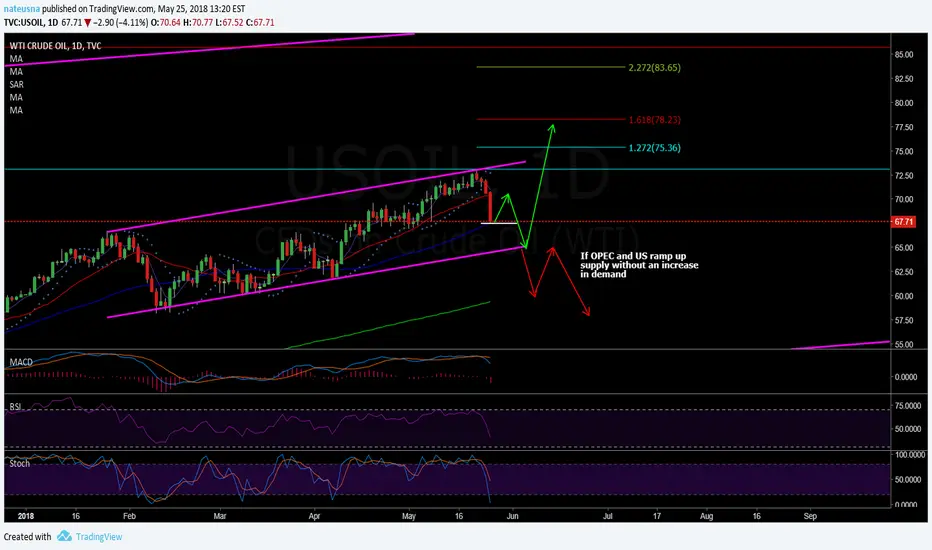Screen dimensions: 932x550
Task: Click the 75.0000 RSI scale label
Action: pyautogui.click(x=908, y=406)
